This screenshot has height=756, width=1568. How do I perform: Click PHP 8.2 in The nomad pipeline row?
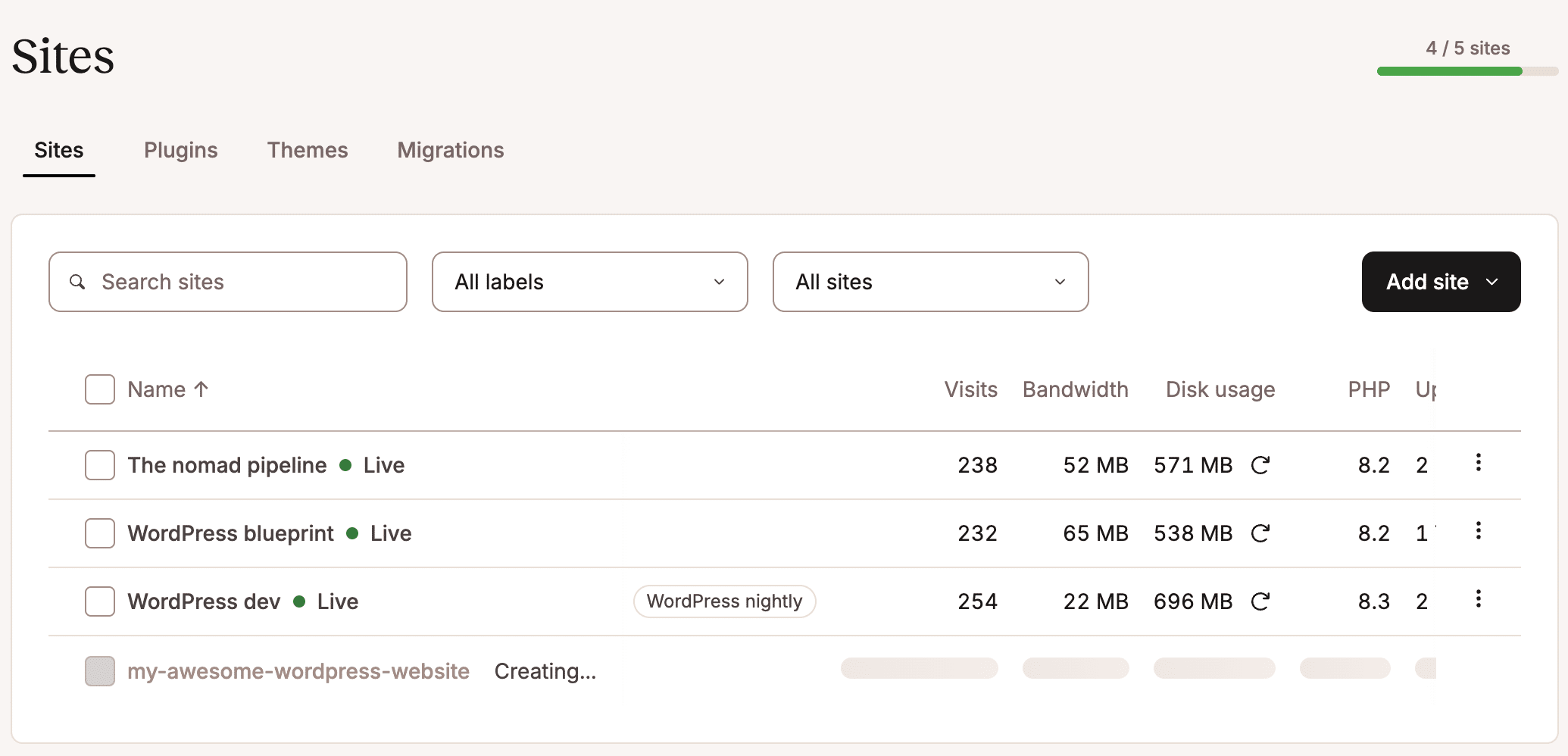point(1374,465)
